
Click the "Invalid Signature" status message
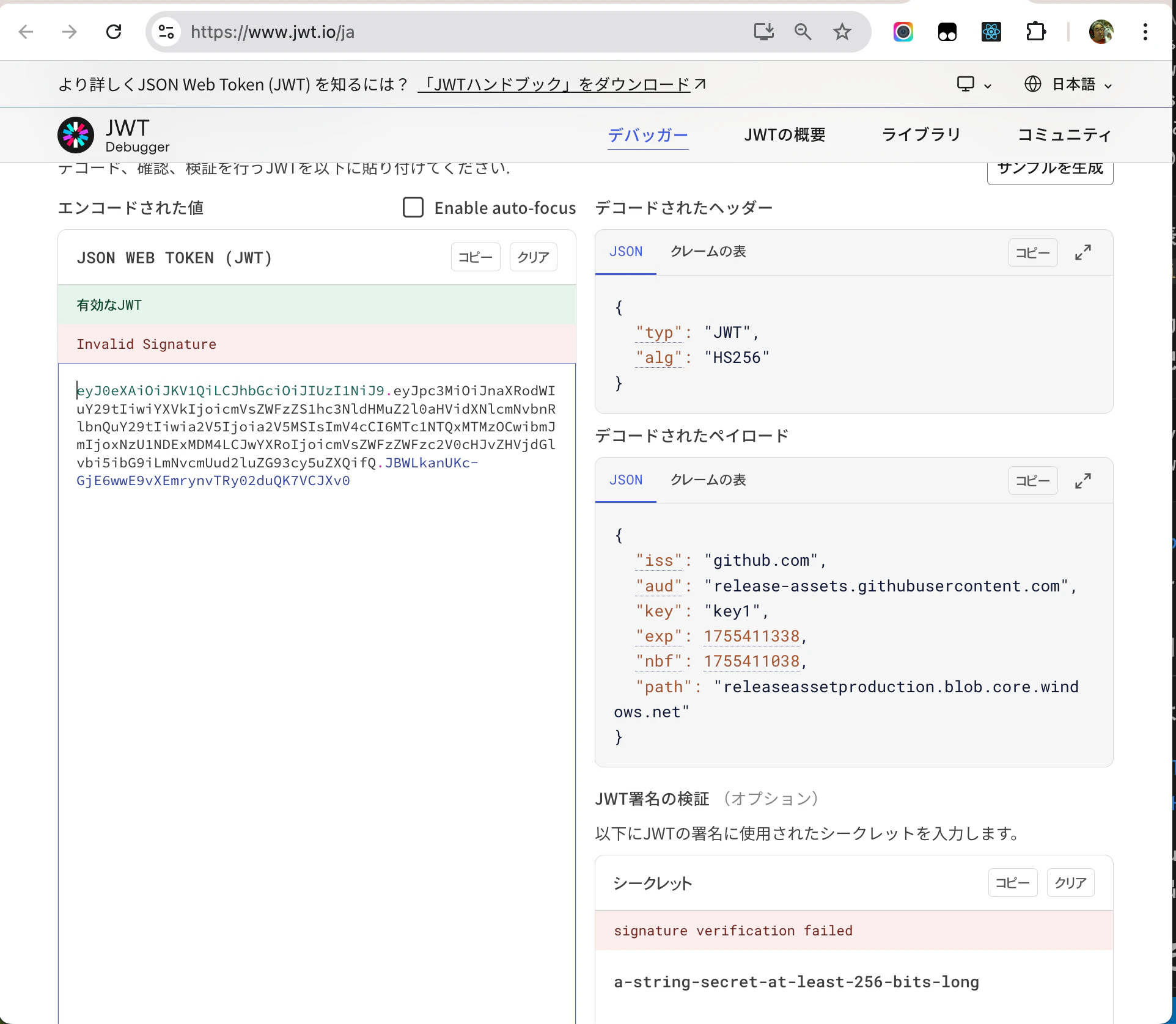click(146, 345)
